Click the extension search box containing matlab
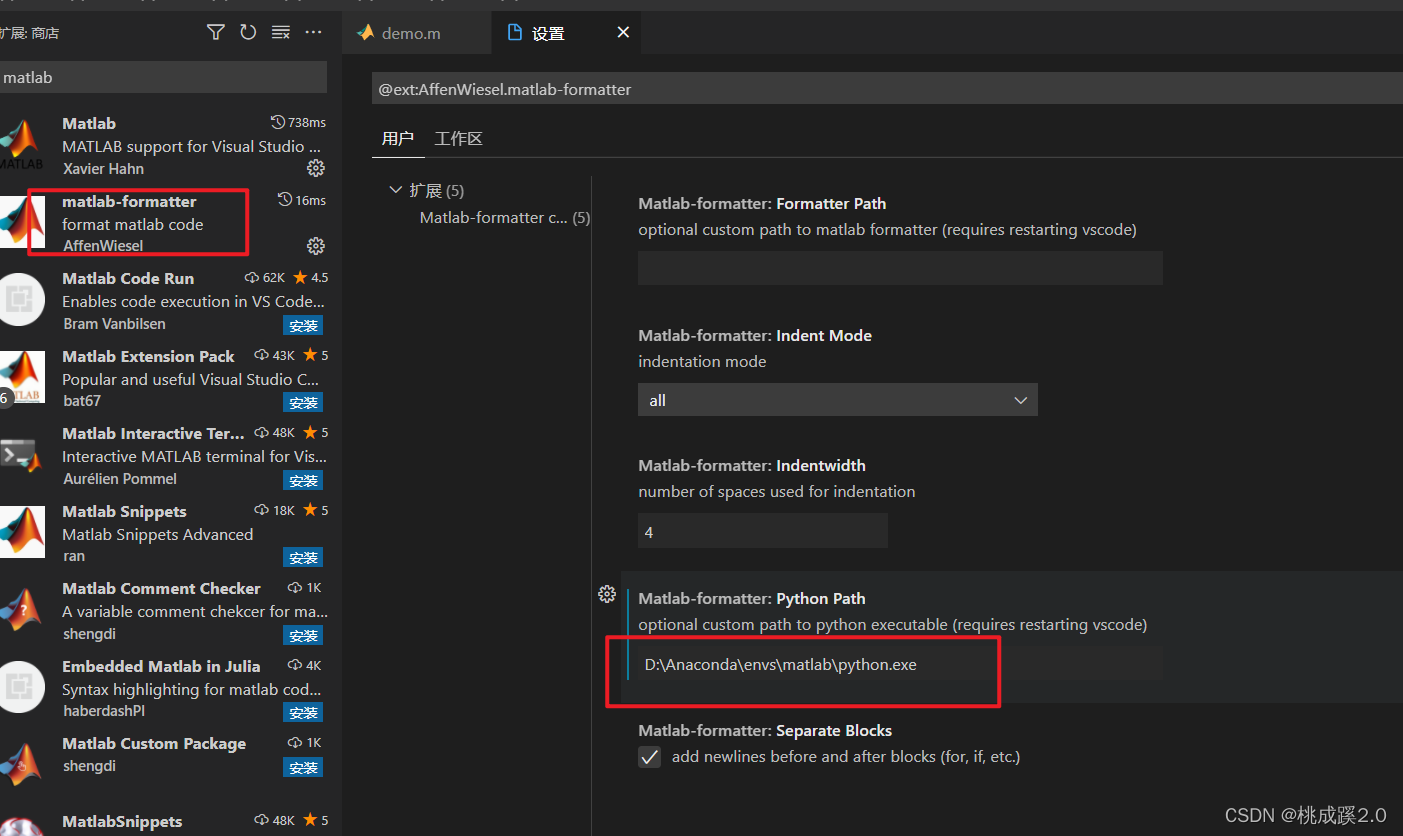 coord(163,77)
